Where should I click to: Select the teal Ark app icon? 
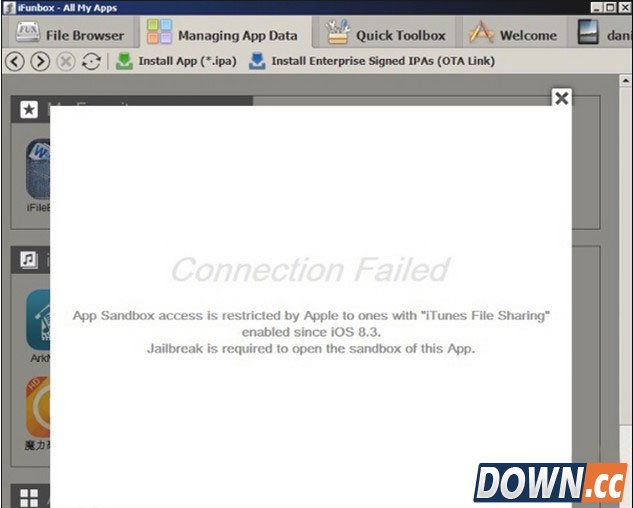(x=38, y=320)
